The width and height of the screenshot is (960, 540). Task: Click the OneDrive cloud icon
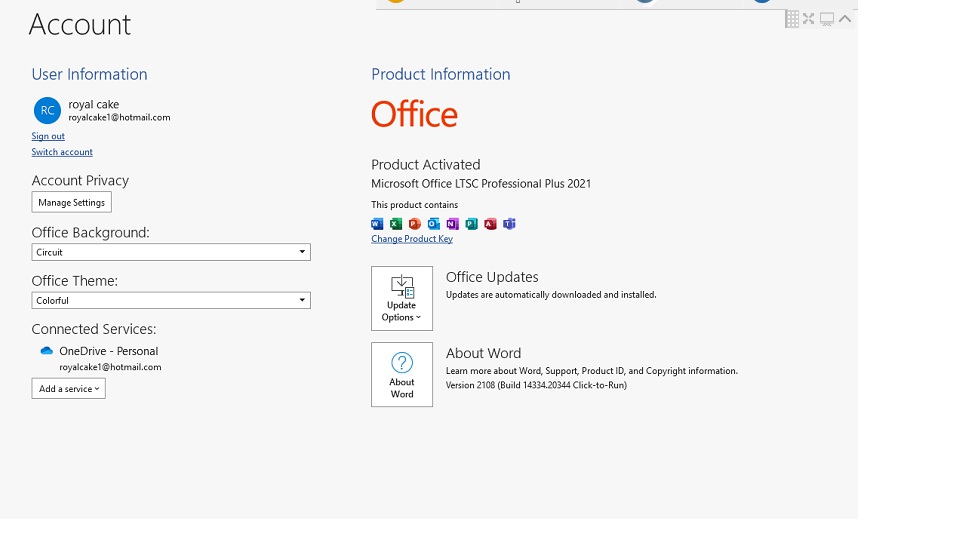pos(47,351)
